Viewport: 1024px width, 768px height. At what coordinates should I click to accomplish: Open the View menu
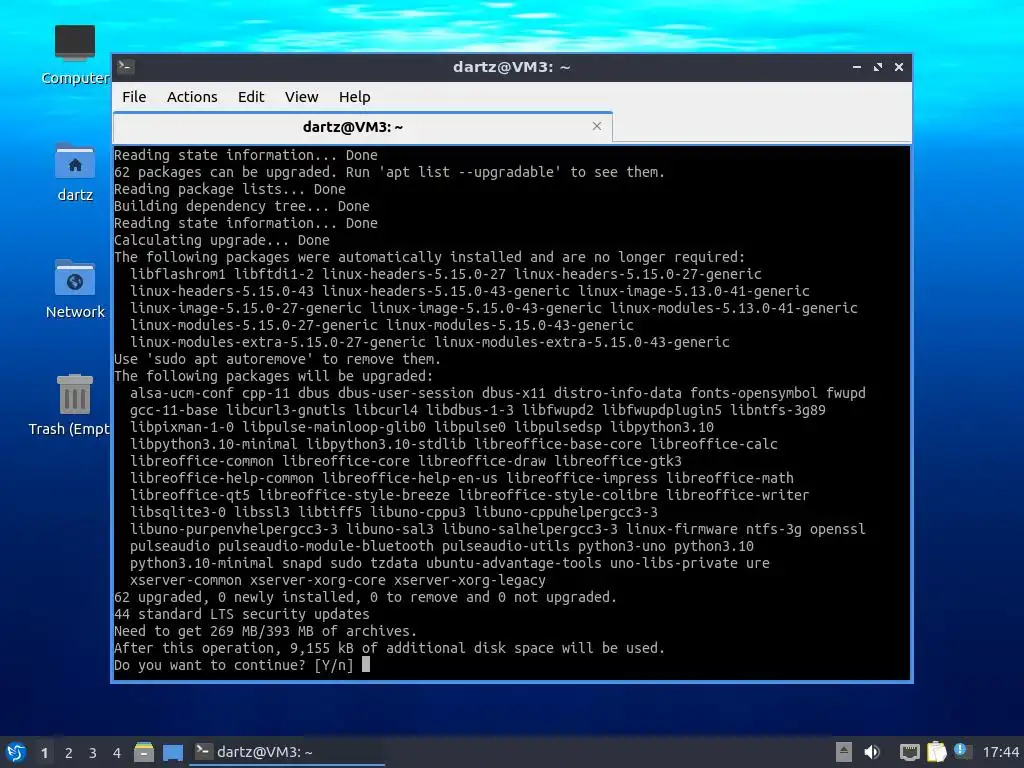click(x=301, y=97)
